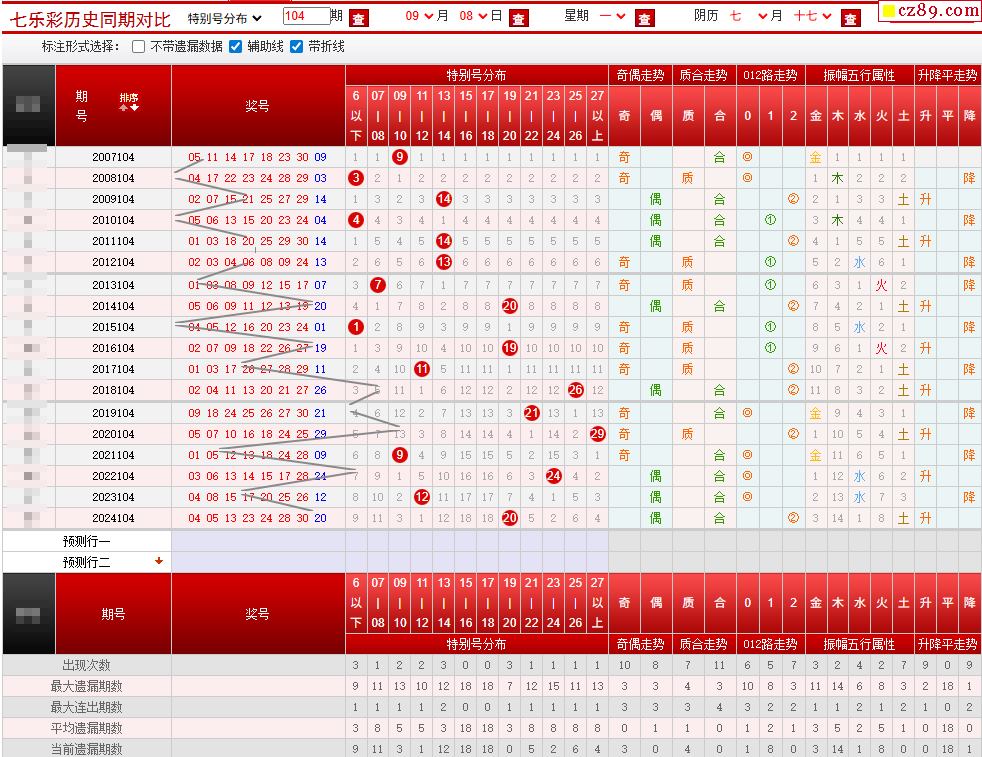Click the red down arrow beside 预测行二
The height and width of the screenshot is (757, 982).
pos(159,561)
